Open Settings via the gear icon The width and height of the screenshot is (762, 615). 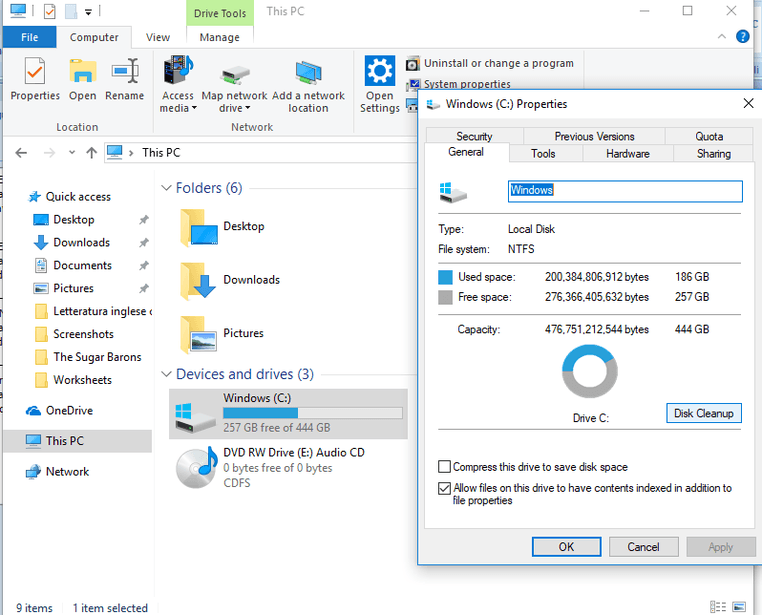pyautogui.click(x=380, y=71)
